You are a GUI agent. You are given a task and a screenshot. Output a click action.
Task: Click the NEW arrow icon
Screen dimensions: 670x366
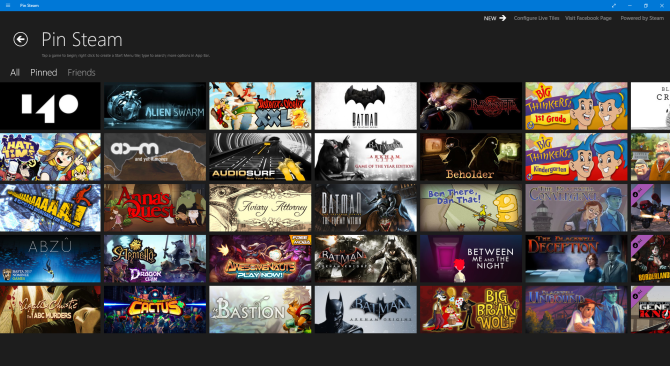(x=502, y=18)
